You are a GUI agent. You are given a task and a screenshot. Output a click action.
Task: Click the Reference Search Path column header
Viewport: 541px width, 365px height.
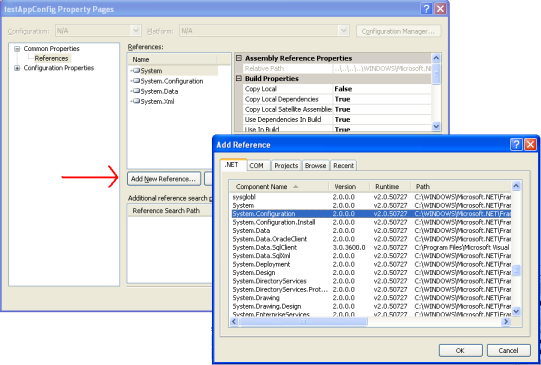coord(170,210)
